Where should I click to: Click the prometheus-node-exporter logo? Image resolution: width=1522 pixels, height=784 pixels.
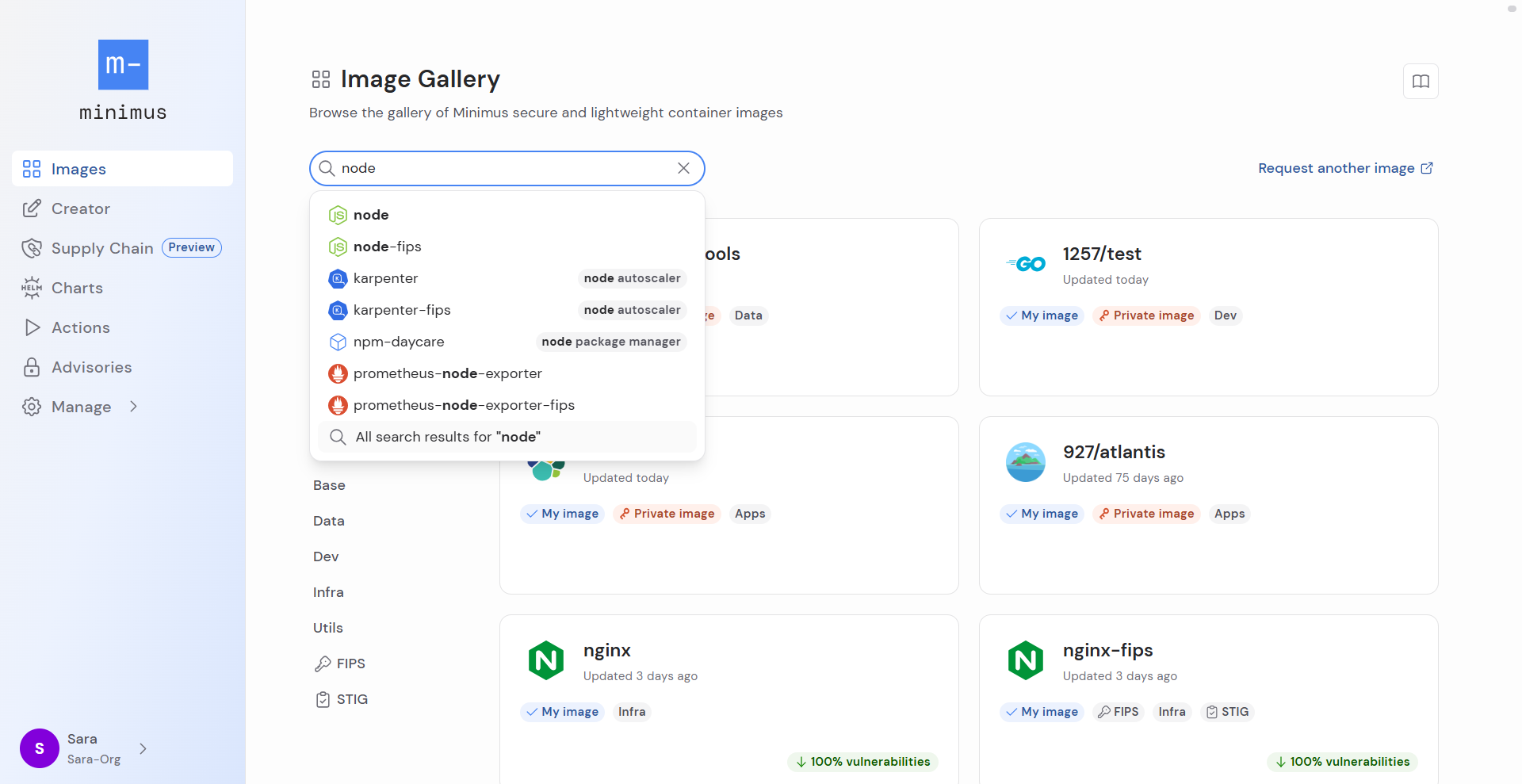pyautogui.click(x=338, y=373)
